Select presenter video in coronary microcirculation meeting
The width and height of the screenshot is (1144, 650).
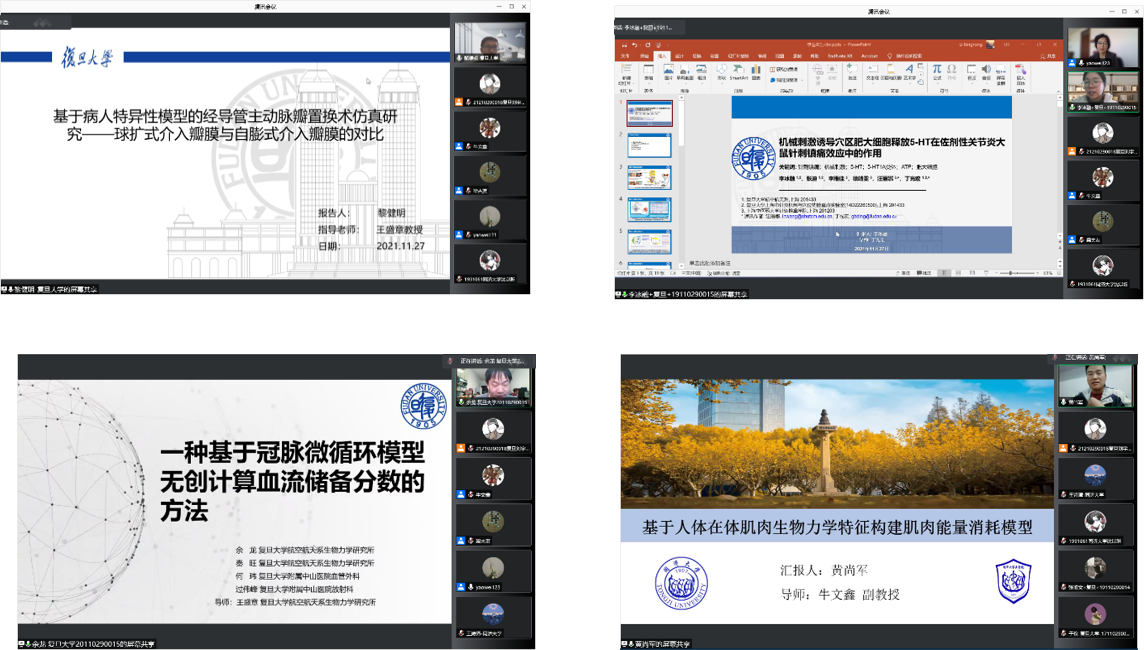(x=493, y=387)
